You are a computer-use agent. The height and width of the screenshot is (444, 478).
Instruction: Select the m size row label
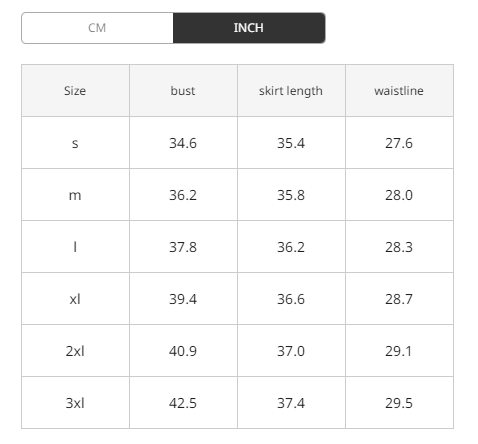coord(75,195)
